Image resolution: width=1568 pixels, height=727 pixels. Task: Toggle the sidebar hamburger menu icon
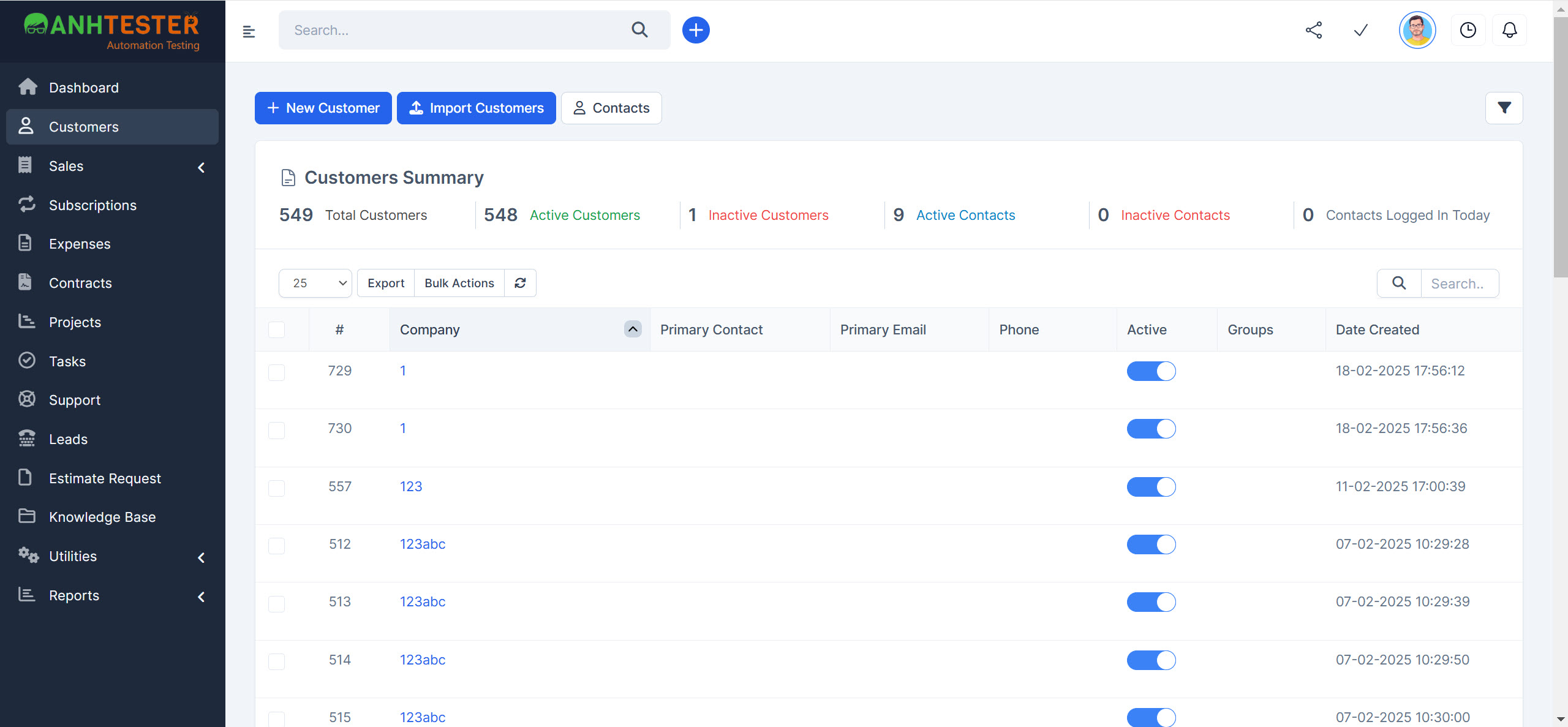pos(249,31)
